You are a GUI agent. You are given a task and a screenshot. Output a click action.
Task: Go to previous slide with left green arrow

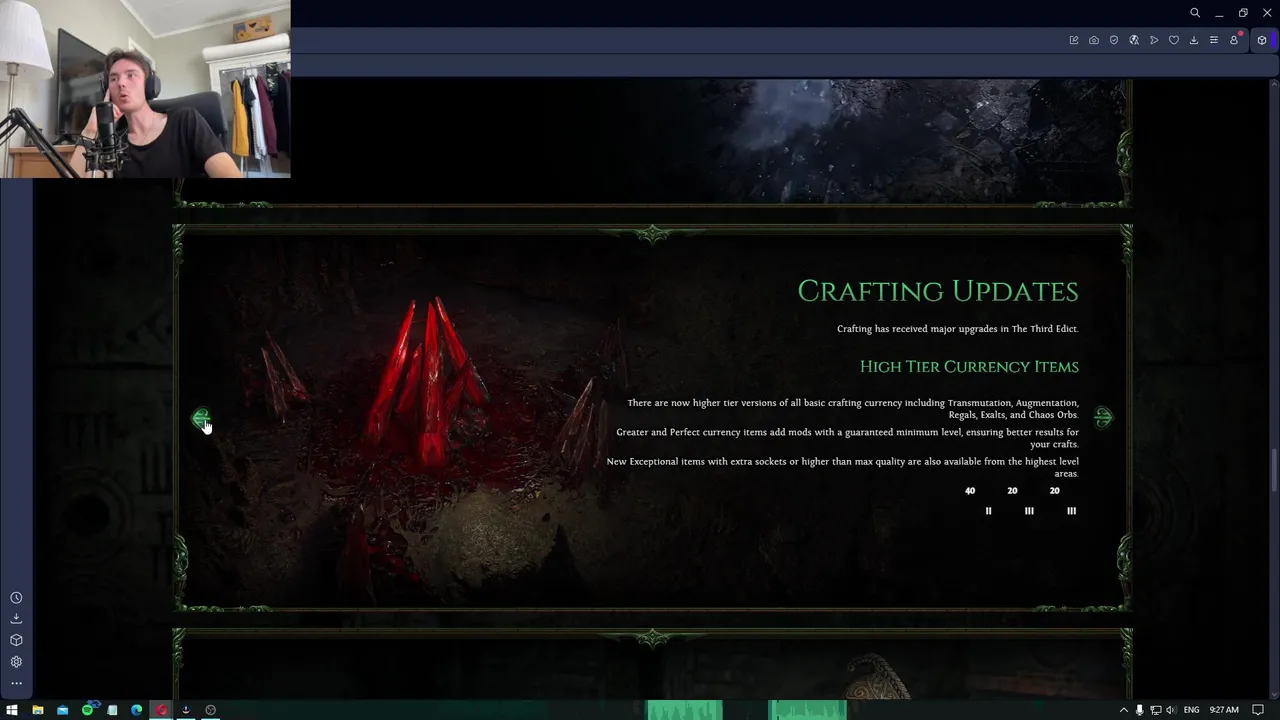pyautogui.click(x=200, y=418)
